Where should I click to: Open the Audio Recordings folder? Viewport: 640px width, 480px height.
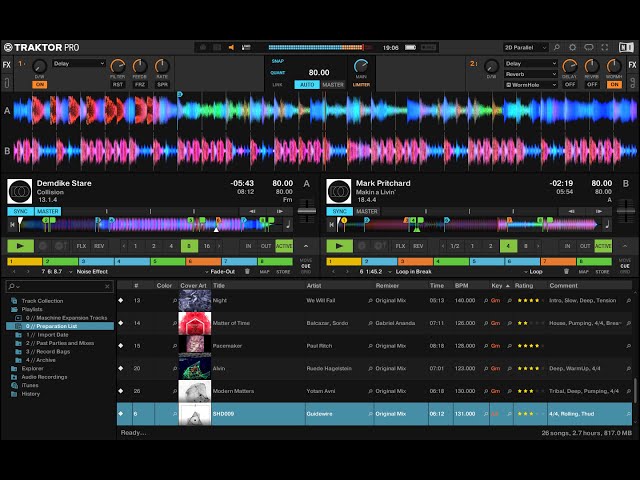point(44,377)
